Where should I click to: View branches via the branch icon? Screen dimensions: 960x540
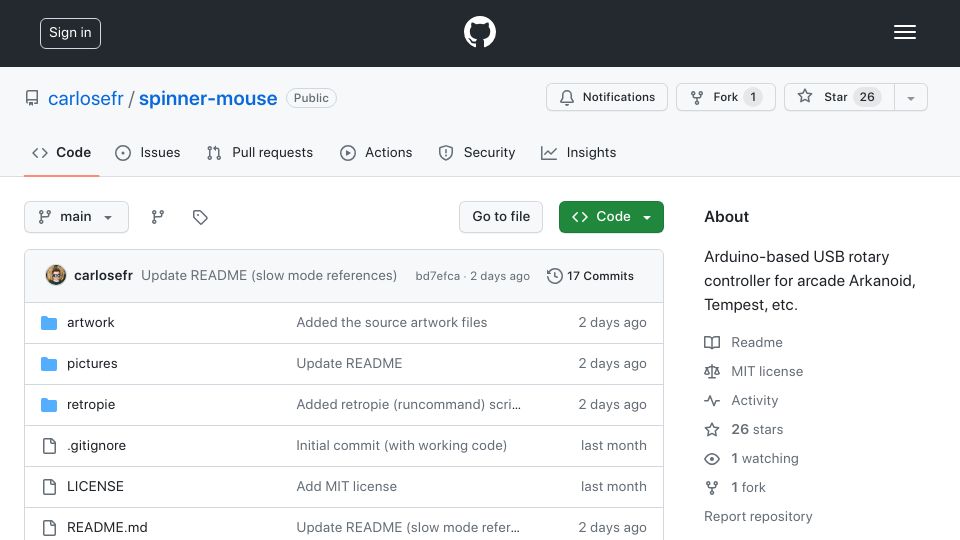click(158, 217)
